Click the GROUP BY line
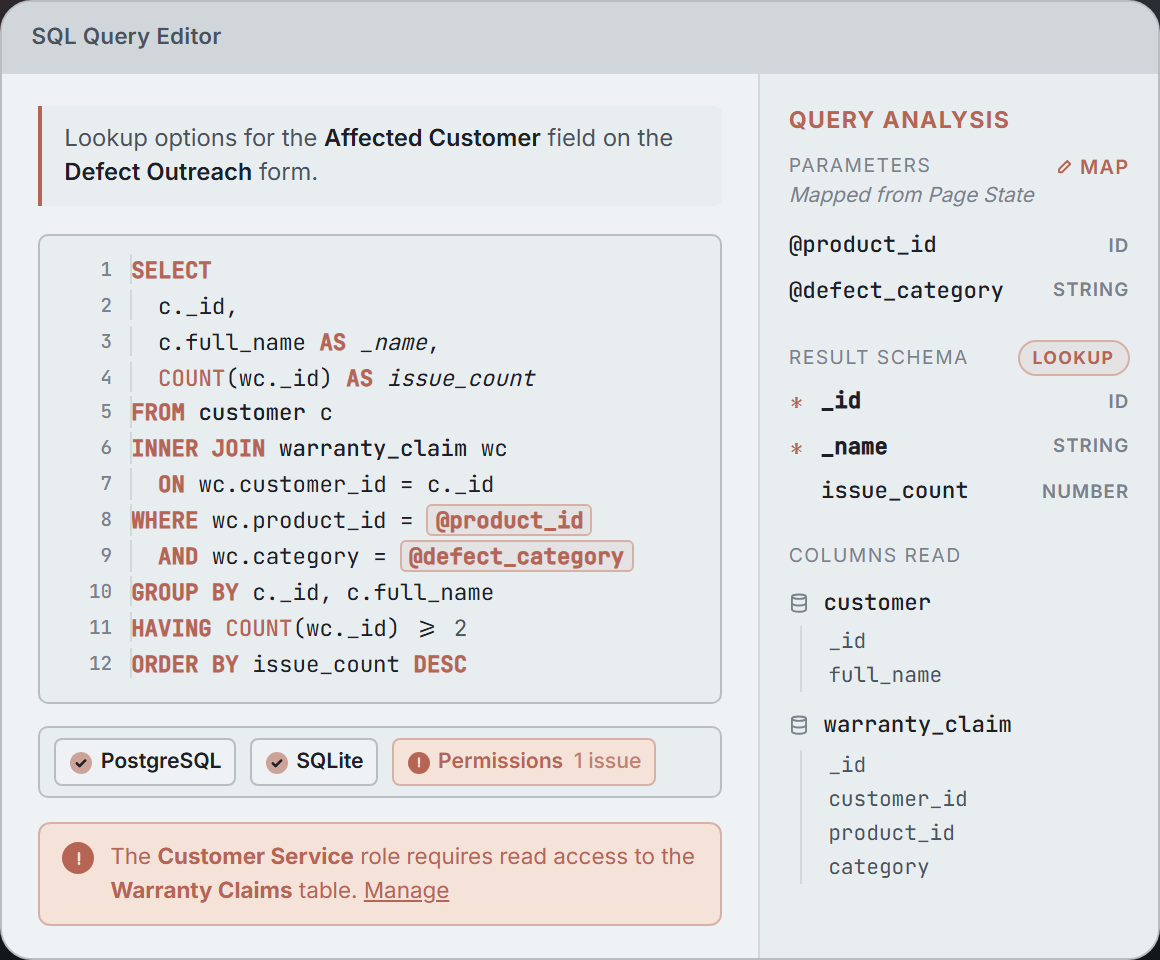 tap(312, 592)
